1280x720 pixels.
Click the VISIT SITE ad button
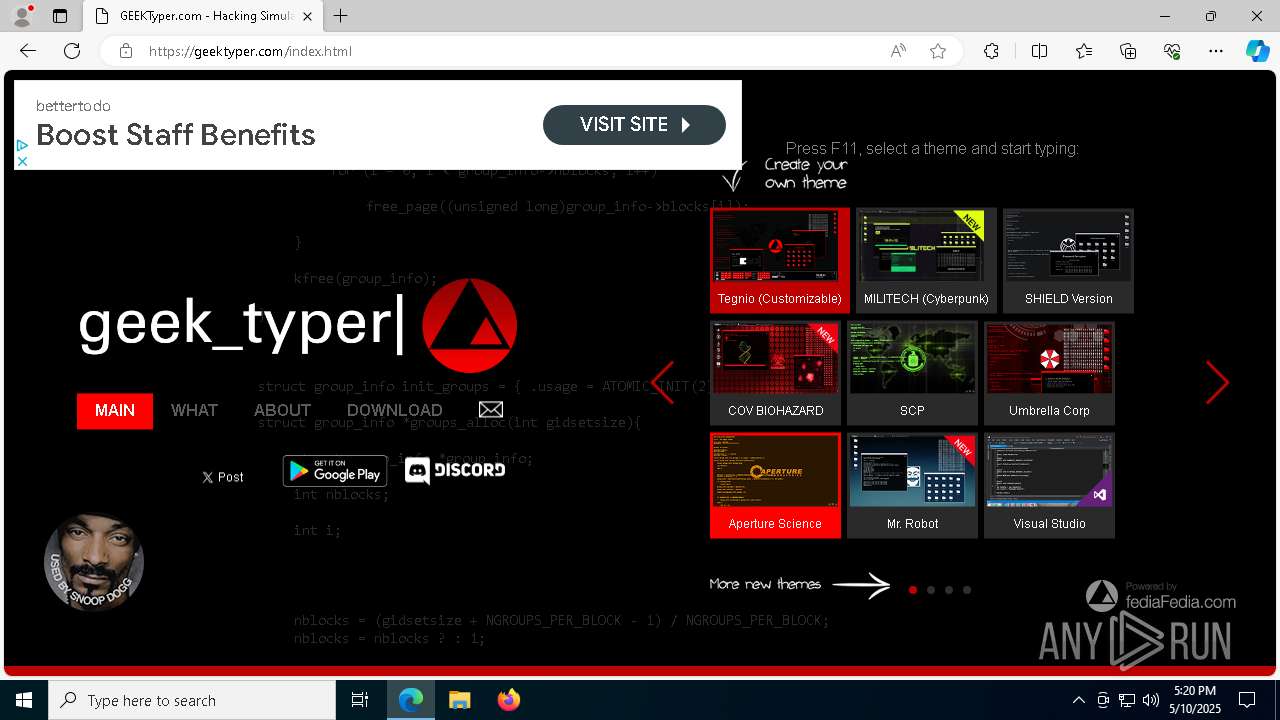[x=634, y=125]
